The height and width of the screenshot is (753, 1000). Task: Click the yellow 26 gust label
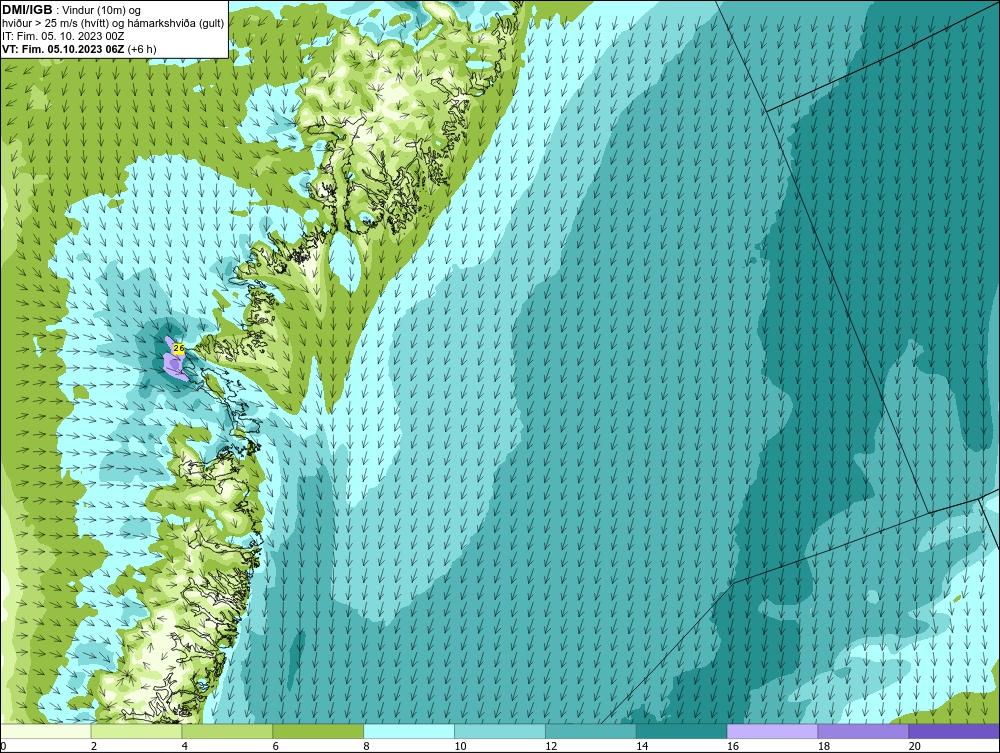point(179,348)
